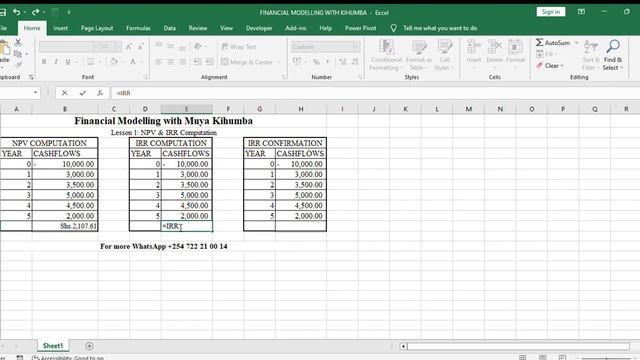Click the Sign in button
640x360 pixels.
tap(551, 12)
